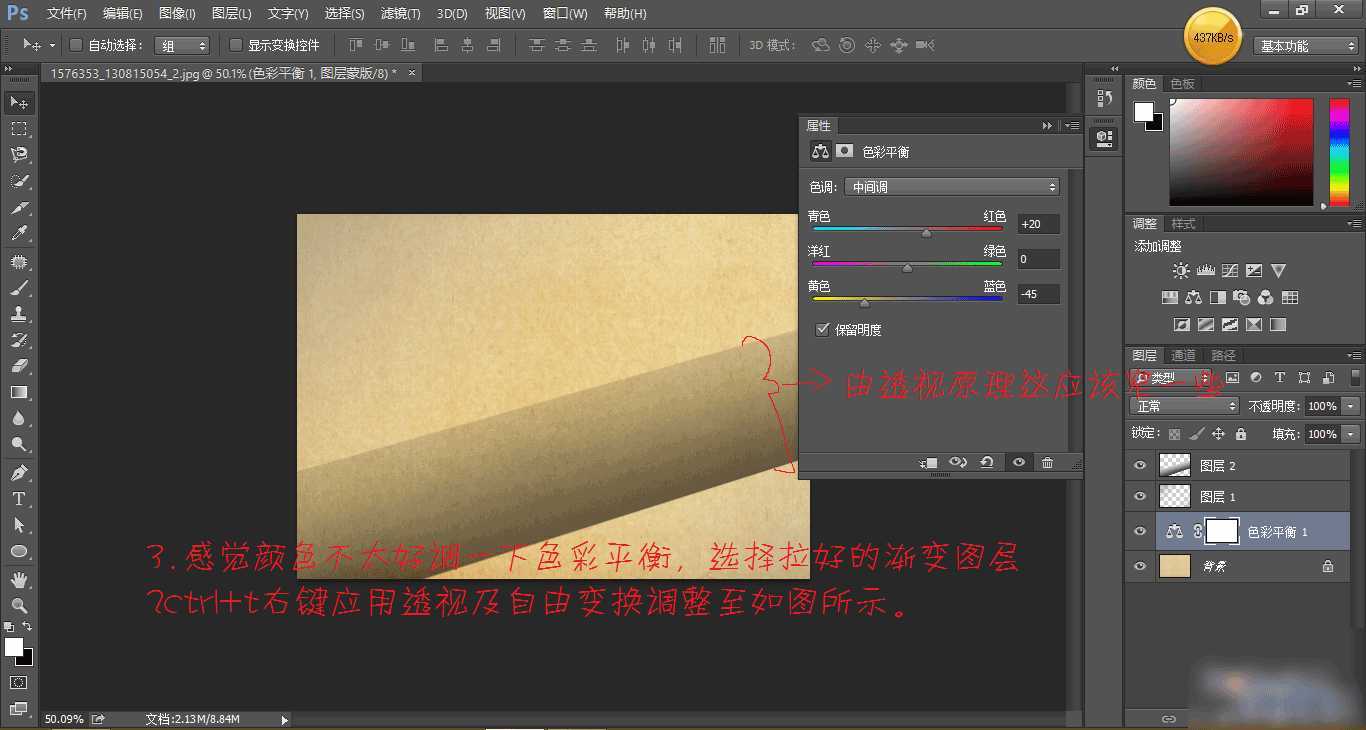The height and width of the screenshot is (730, 1366).
Task: Open the 基本功能 workspace dropdown
Action: point(1303,45)
